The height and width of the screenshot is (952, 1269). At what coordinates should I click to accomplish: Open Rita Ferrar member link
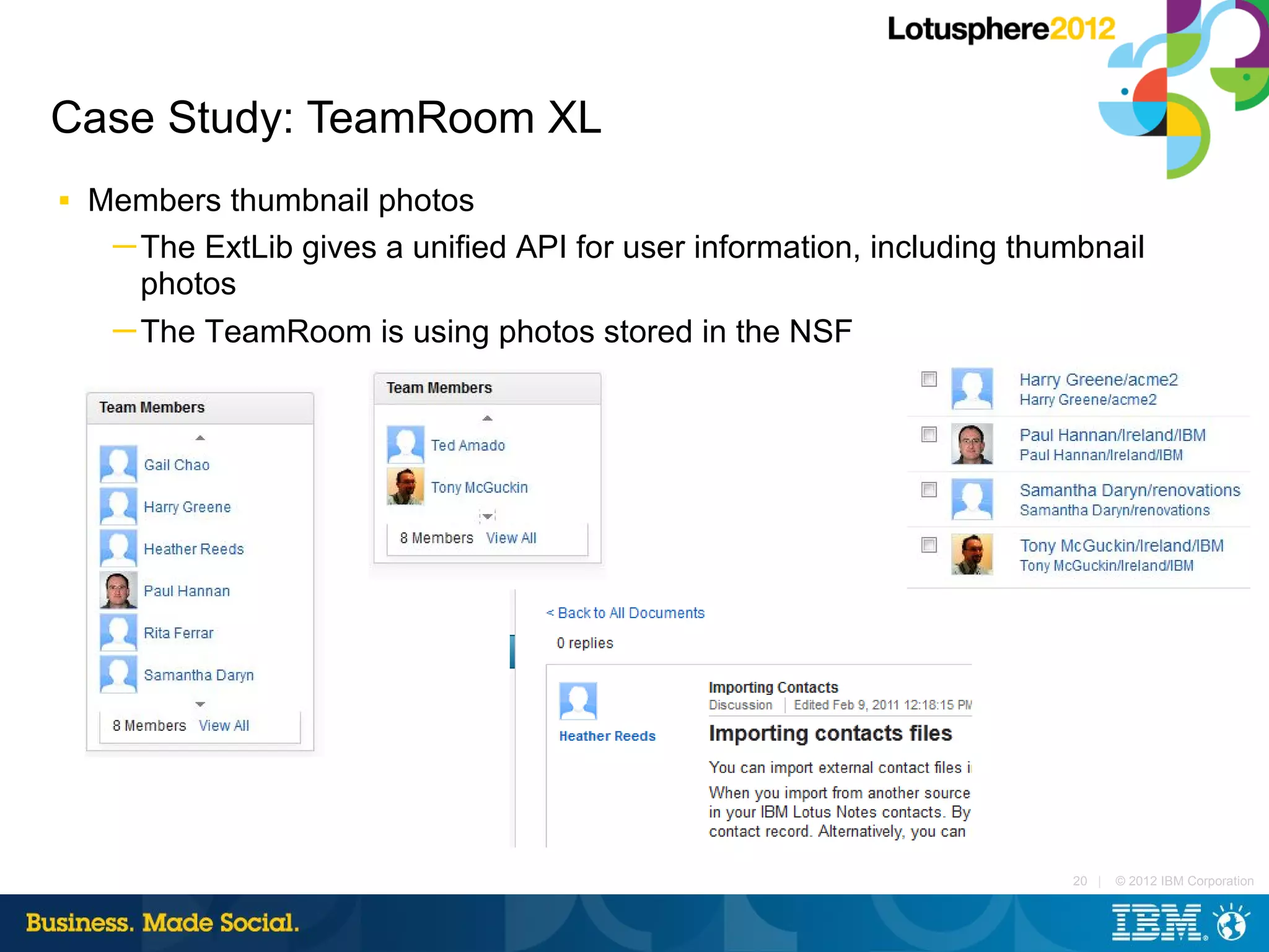[x=178, y=633]
